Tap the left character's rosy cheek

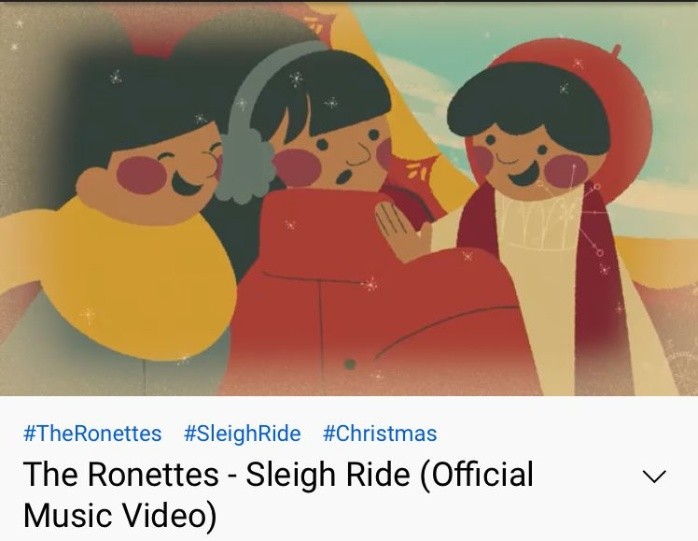141,175
